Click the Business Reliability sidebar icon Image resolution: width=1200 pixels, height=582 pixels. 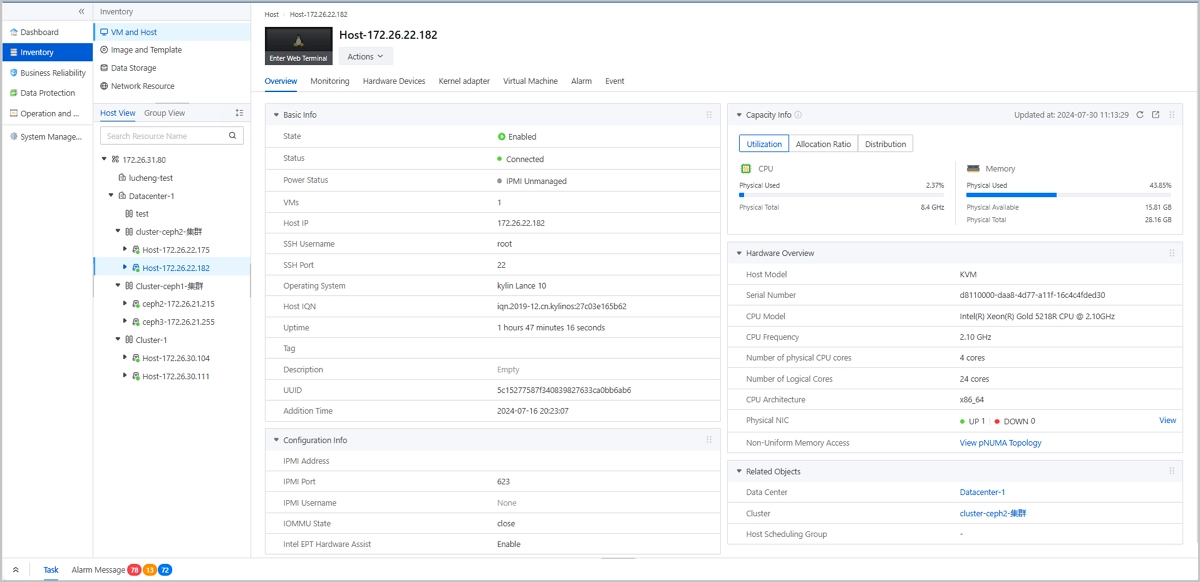pos(11,72)
